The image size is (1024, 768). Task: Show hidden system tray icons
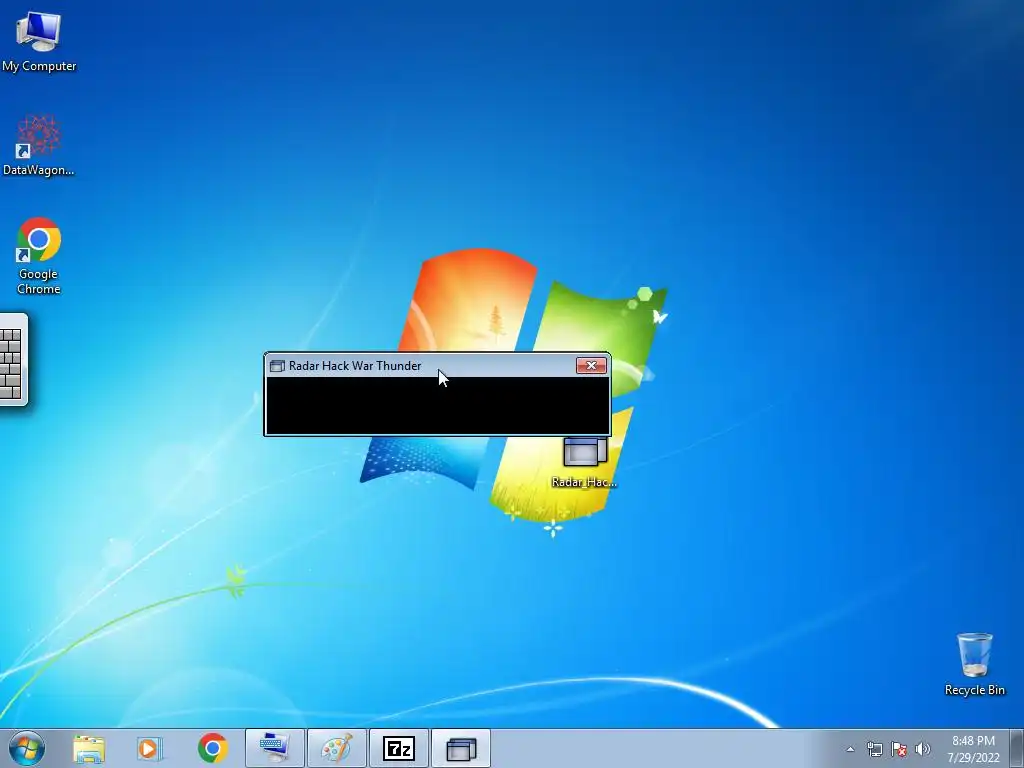click(850, 749)
